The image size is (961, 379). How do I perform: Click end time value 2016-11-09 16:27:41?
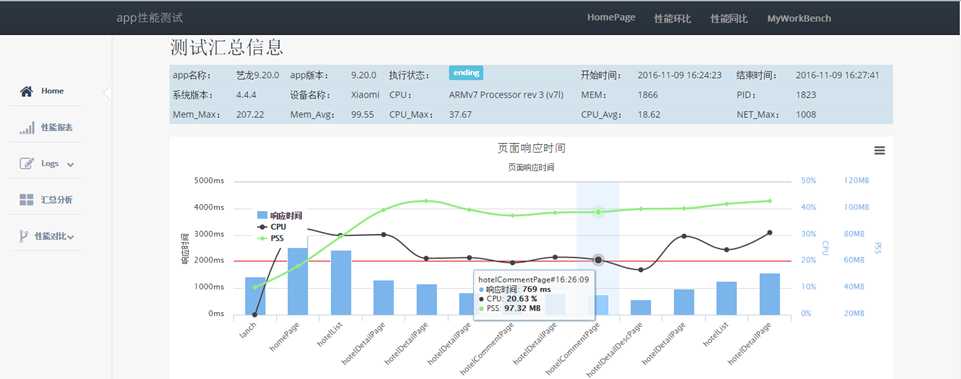[x=837, y=75]
